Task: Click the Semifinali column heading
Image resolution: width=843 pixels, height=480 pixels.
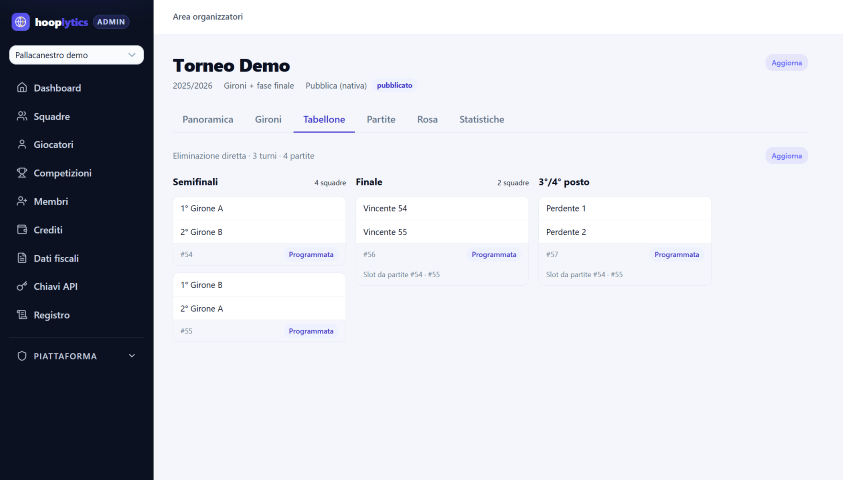Action: point(195,182)
